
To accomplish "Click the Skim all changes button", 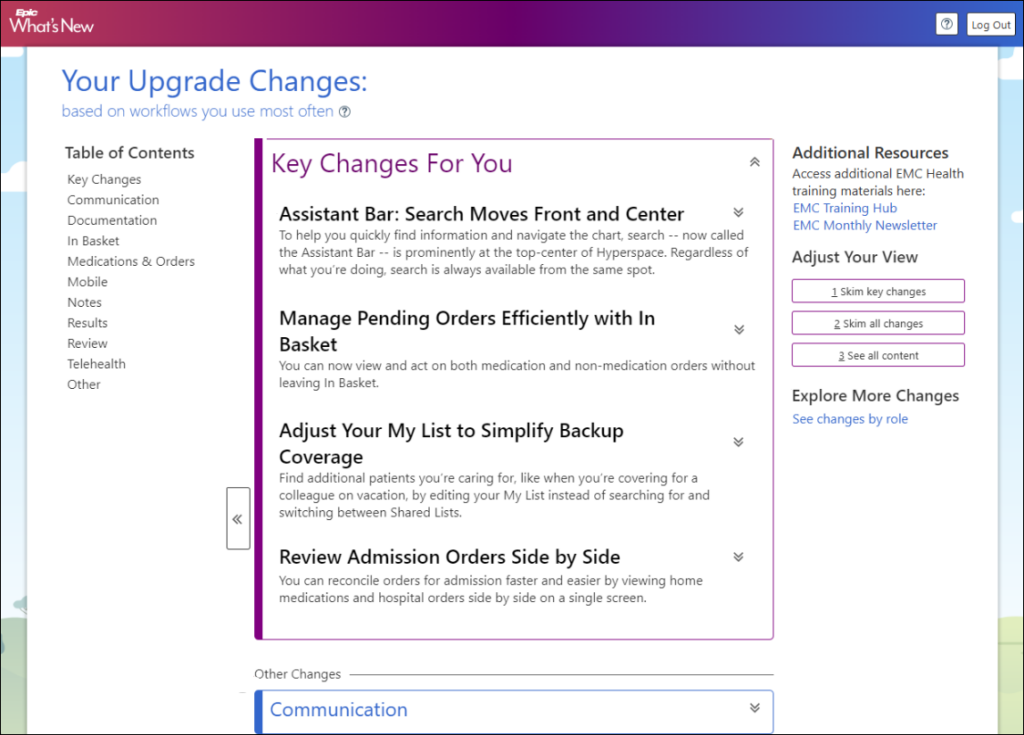I will tap(877, 322).
